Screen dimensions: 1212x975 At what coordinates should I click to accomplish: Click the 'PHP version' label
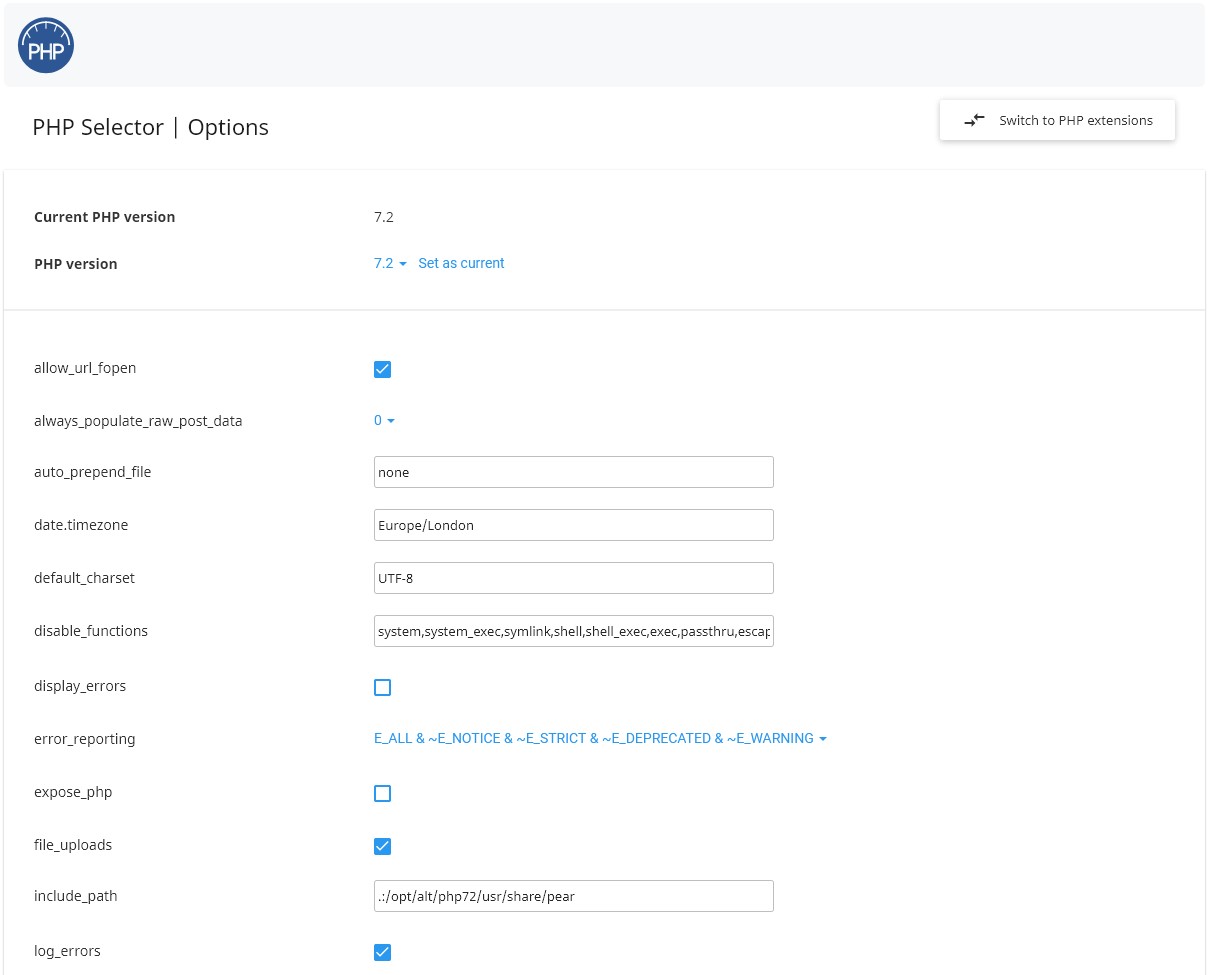pyautogui.click(x=76, y=264)
